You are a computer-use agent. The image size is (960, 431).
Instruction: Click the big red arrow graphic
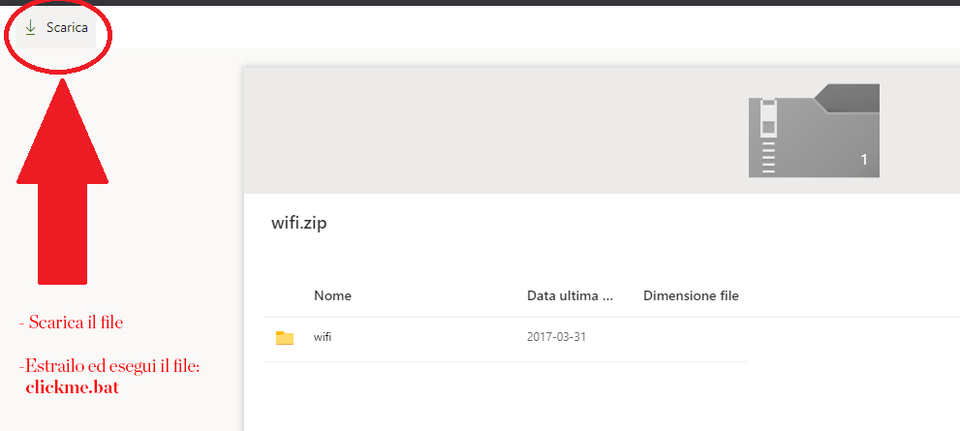pos(63,190)
